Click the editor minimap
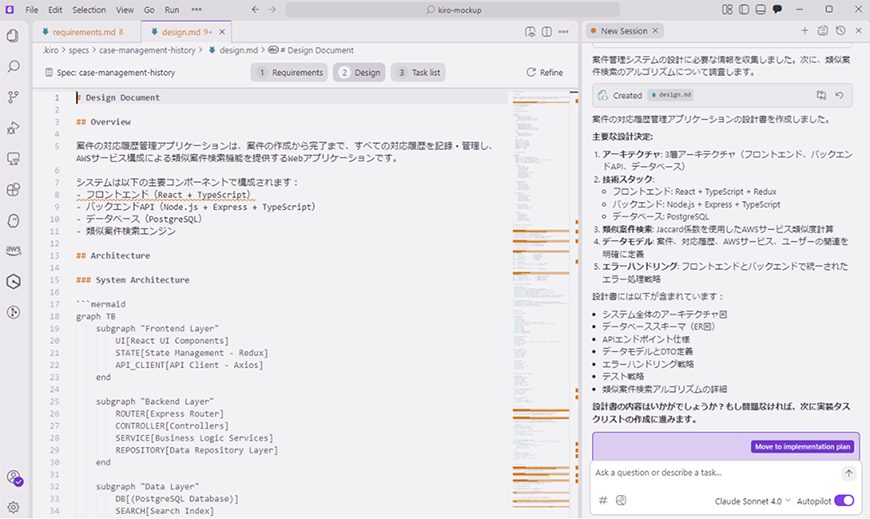 pyautogui.click(x=540, y=300)
